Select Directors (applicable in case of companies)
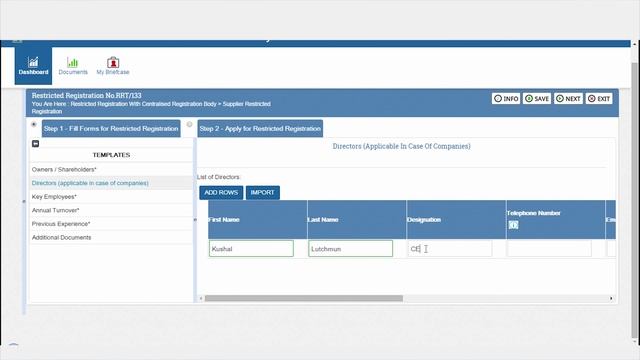This screenshot has width=640, height=360. 111,183
